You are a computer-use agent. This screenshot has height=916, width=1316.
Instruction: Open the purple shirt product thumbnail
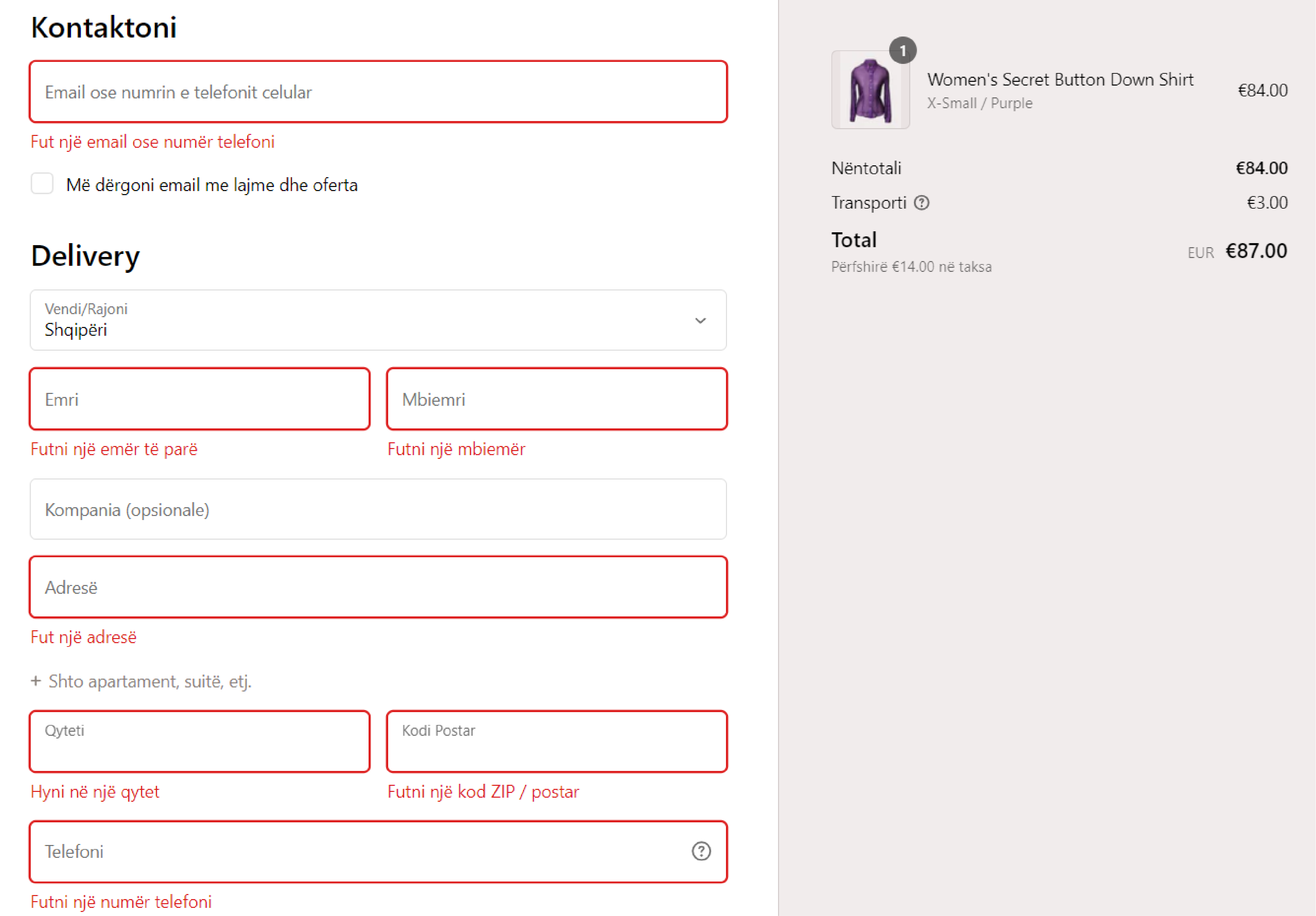pos(870,91)
